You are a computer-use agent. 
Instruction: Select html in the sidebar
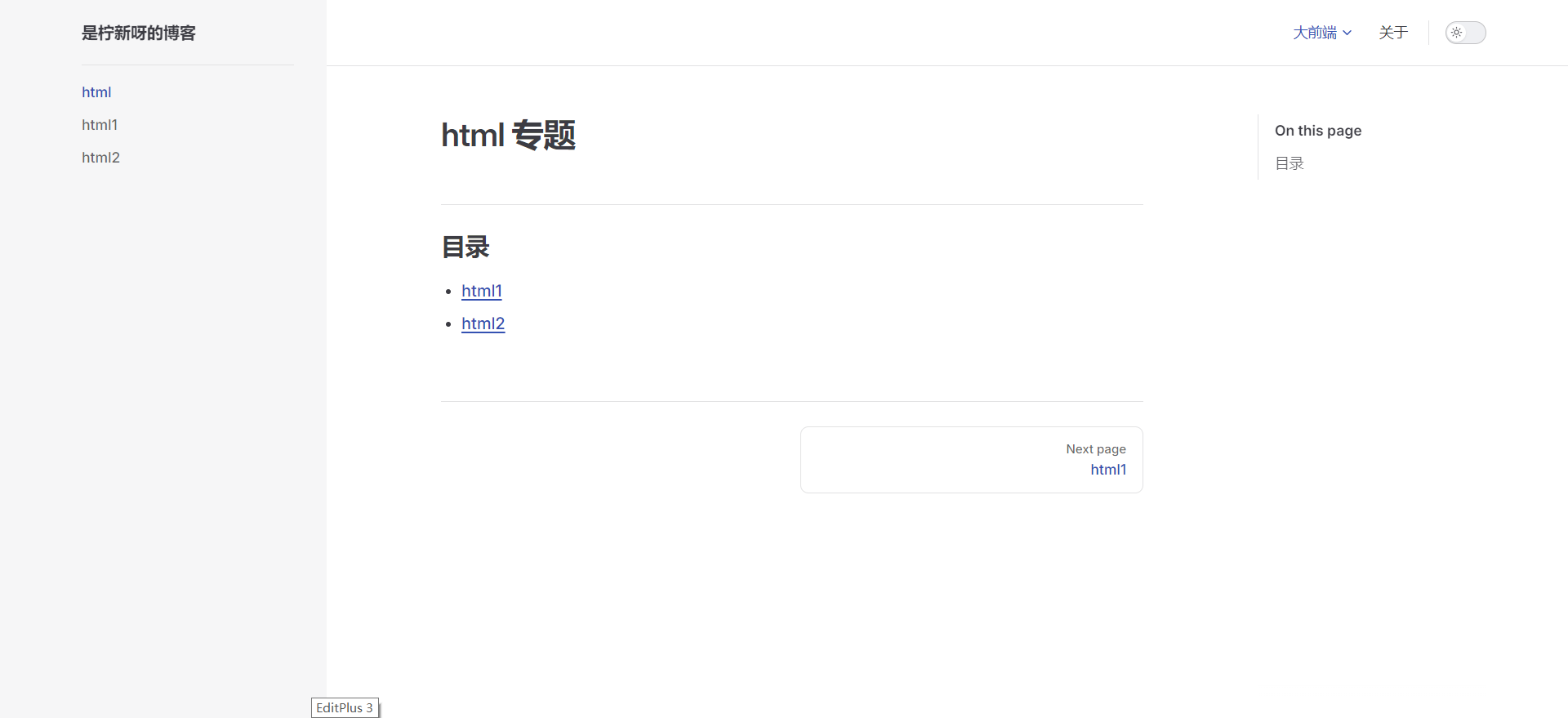(96, 92)
